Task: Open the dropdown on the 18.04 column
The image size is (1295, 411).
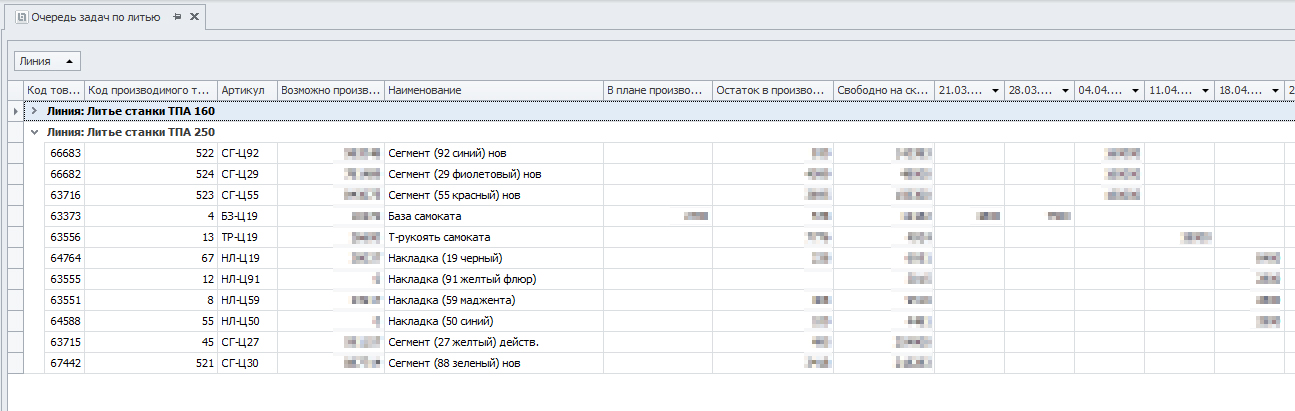Action: click(1275, 91)
